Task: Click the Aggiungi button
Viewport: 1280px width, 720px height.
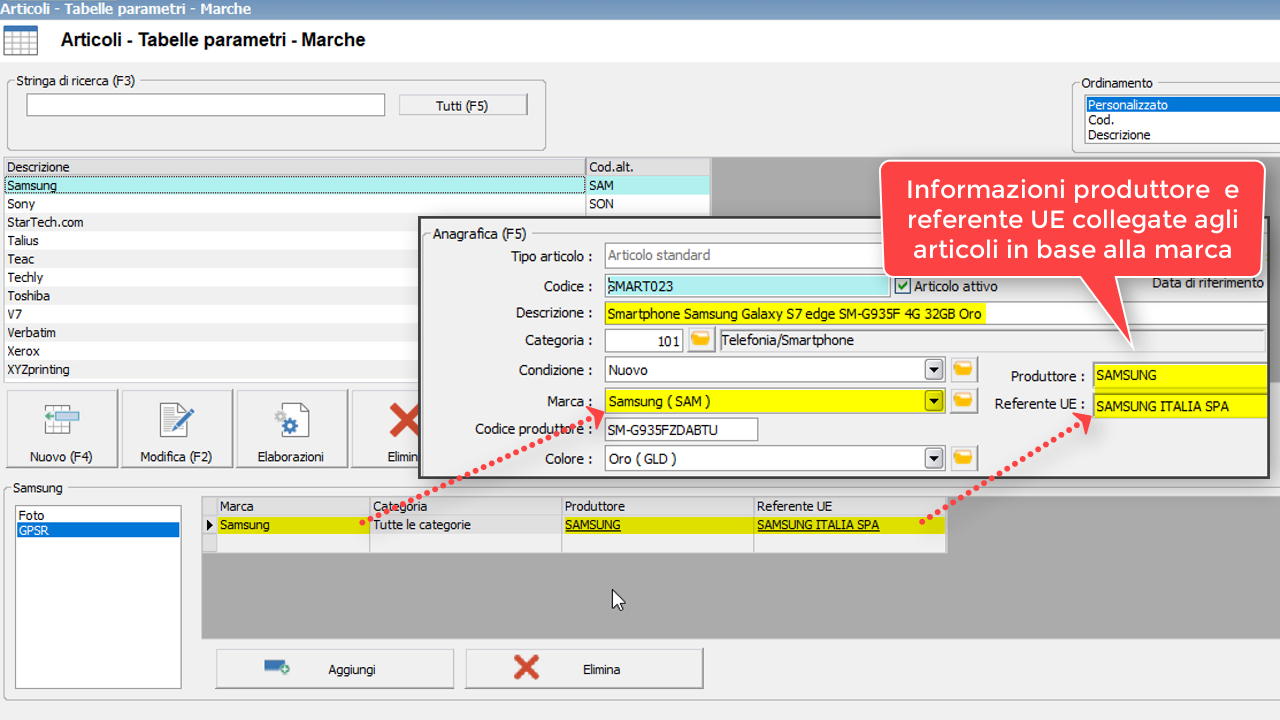Action: pyautogui.click(x=334, y=669)
